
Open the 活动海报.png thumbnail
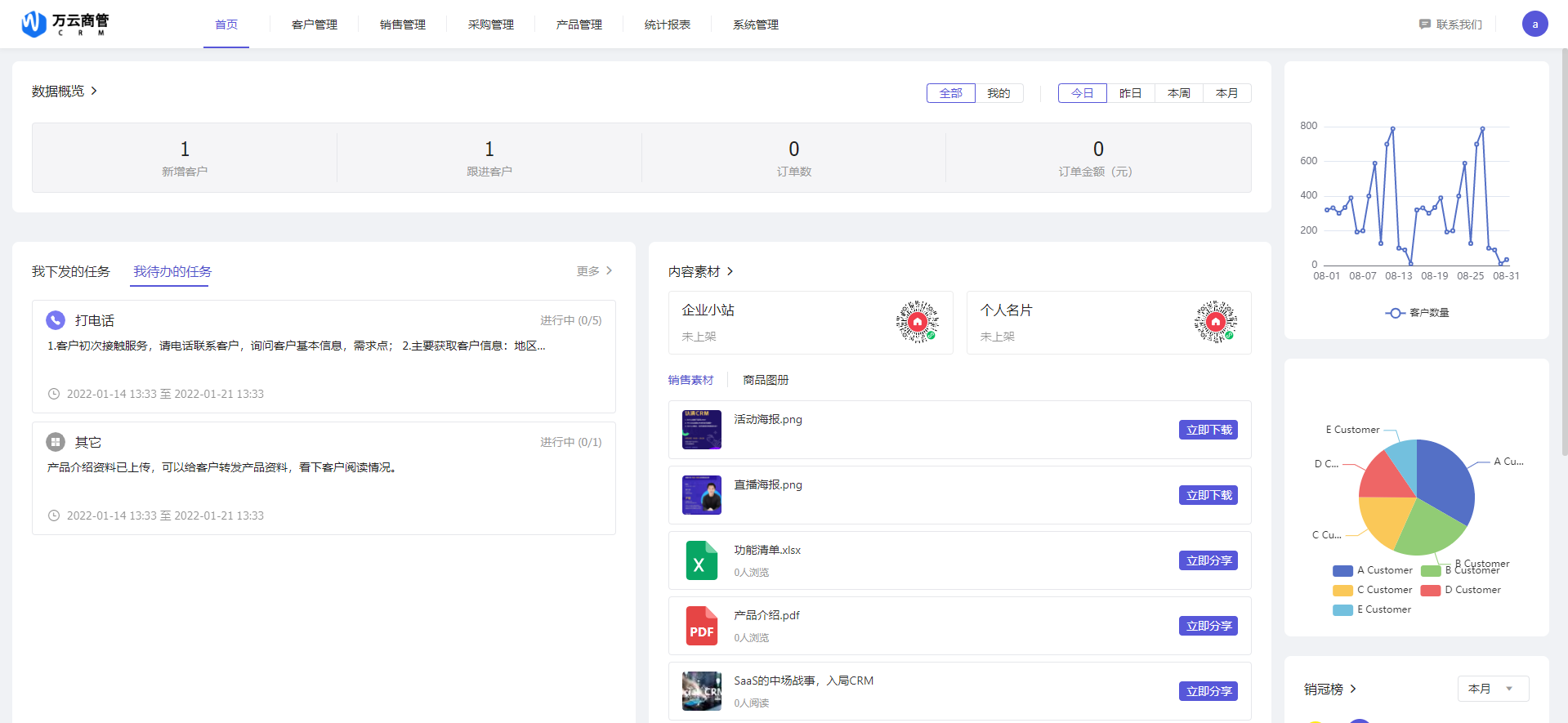[702, 430]
